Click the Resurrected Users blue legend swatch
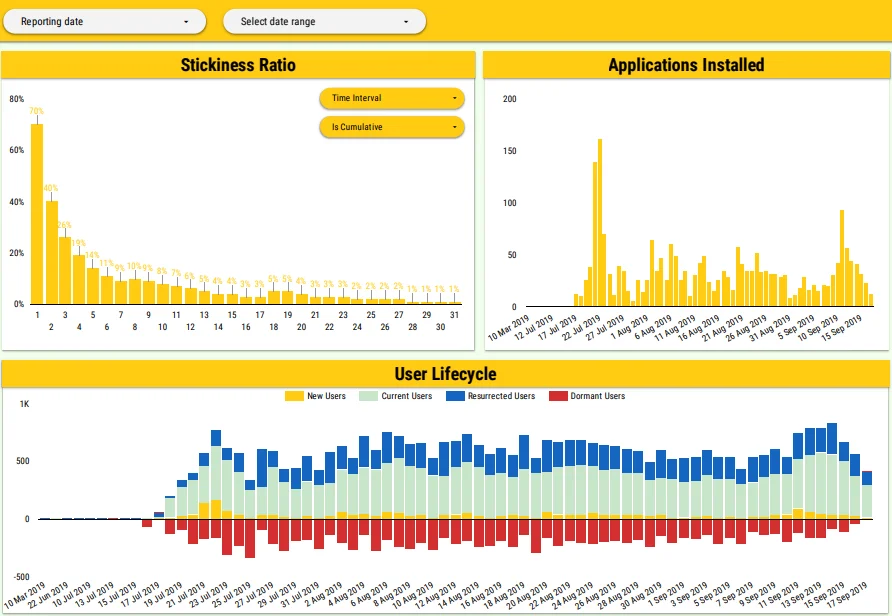The width and height of the screenshot is (892, 616). pyautogui.click(x=455, y=396)
